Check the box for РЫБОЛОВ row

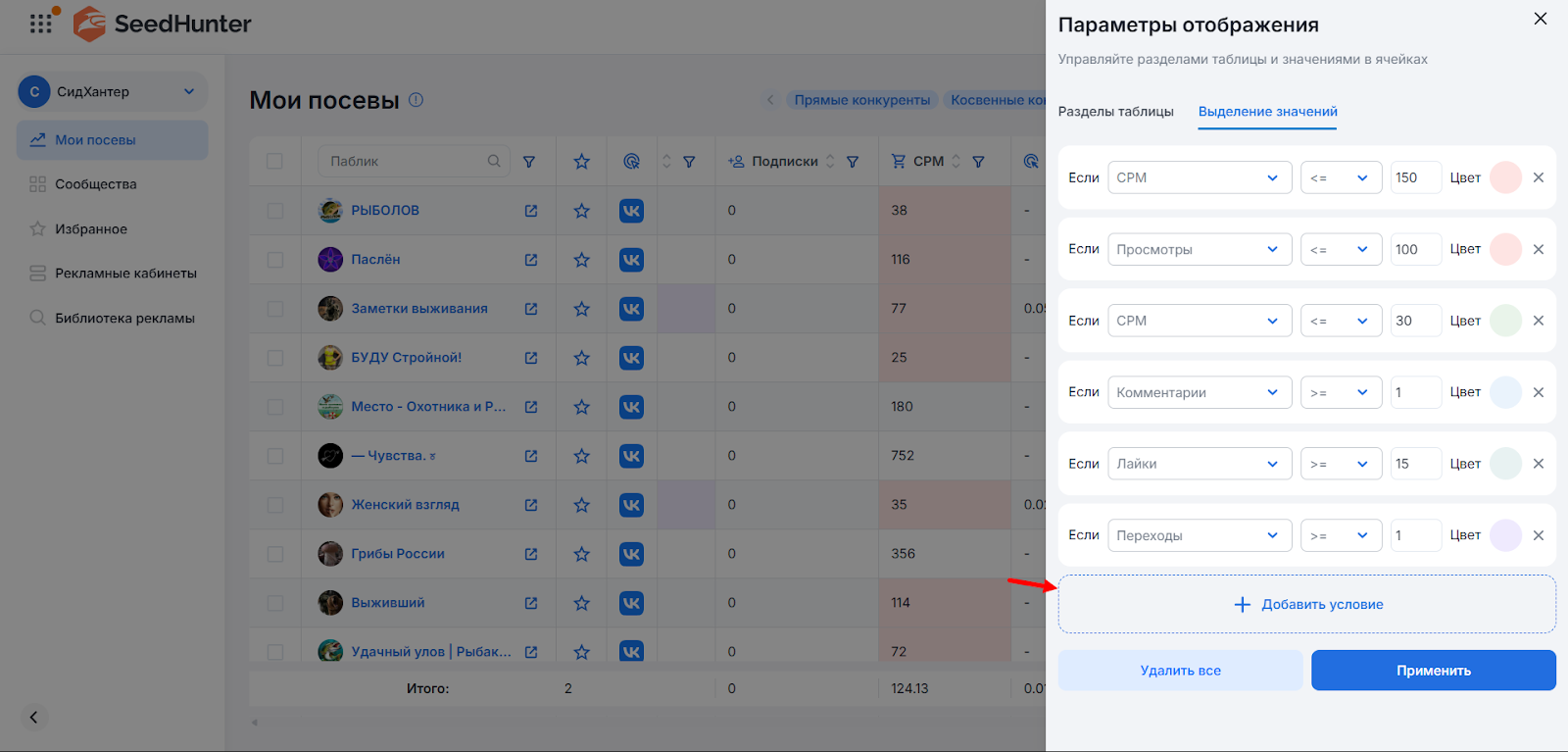click(274, 211)
